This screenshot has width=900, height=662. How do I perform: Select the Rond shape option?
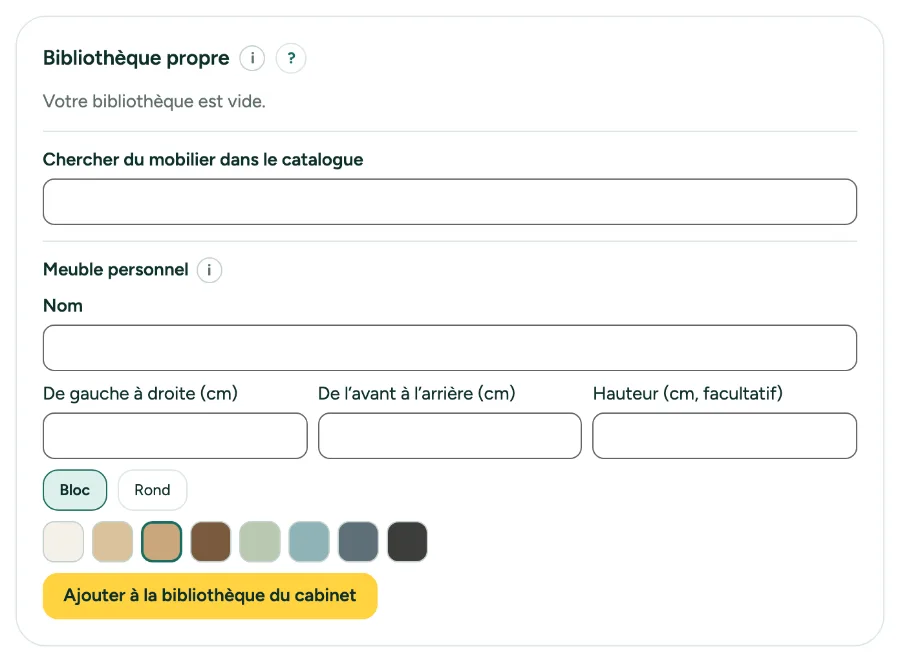pos(153,490)
